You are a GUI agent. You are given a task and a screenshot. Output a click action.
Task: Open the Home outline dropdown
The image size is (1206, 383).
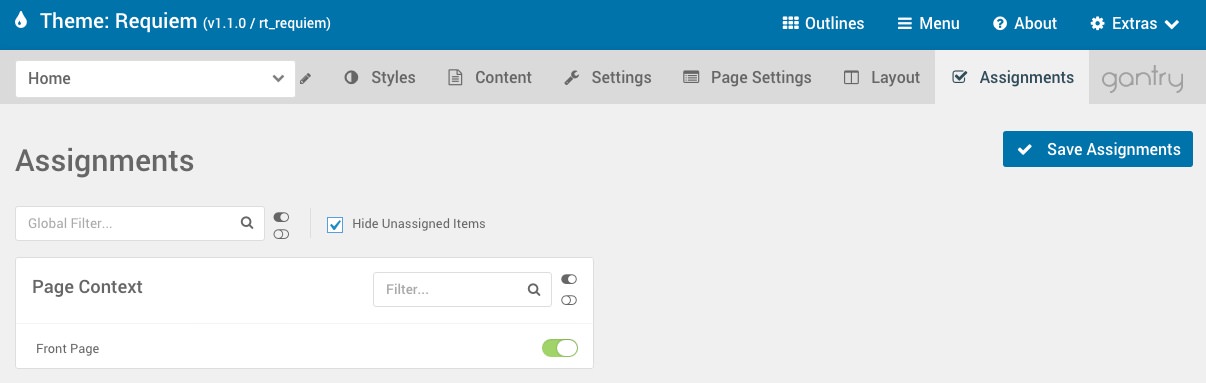155,78
